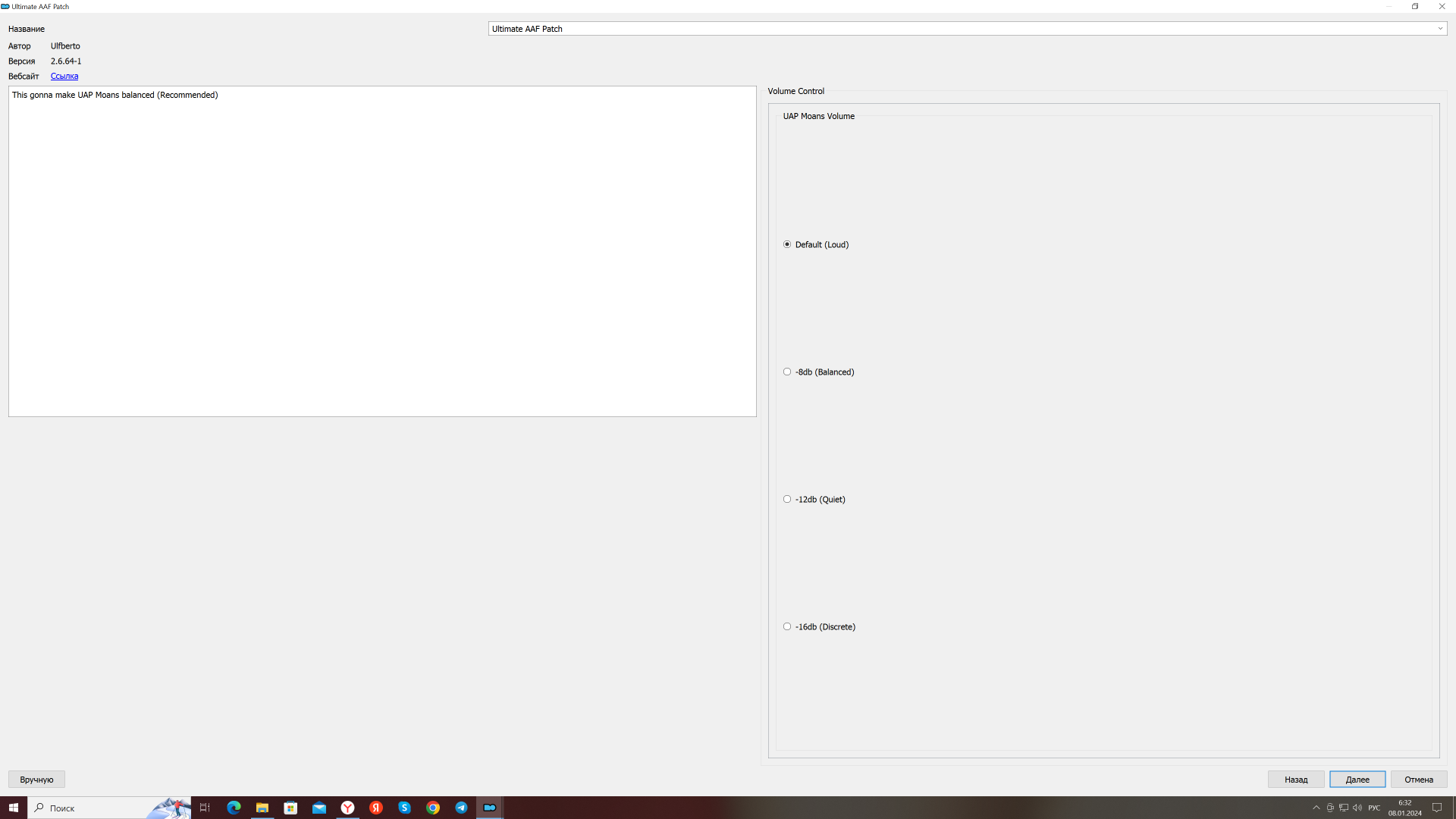
Task: Click the Отмена (Cancel) button
Action: click(1418, 779)
